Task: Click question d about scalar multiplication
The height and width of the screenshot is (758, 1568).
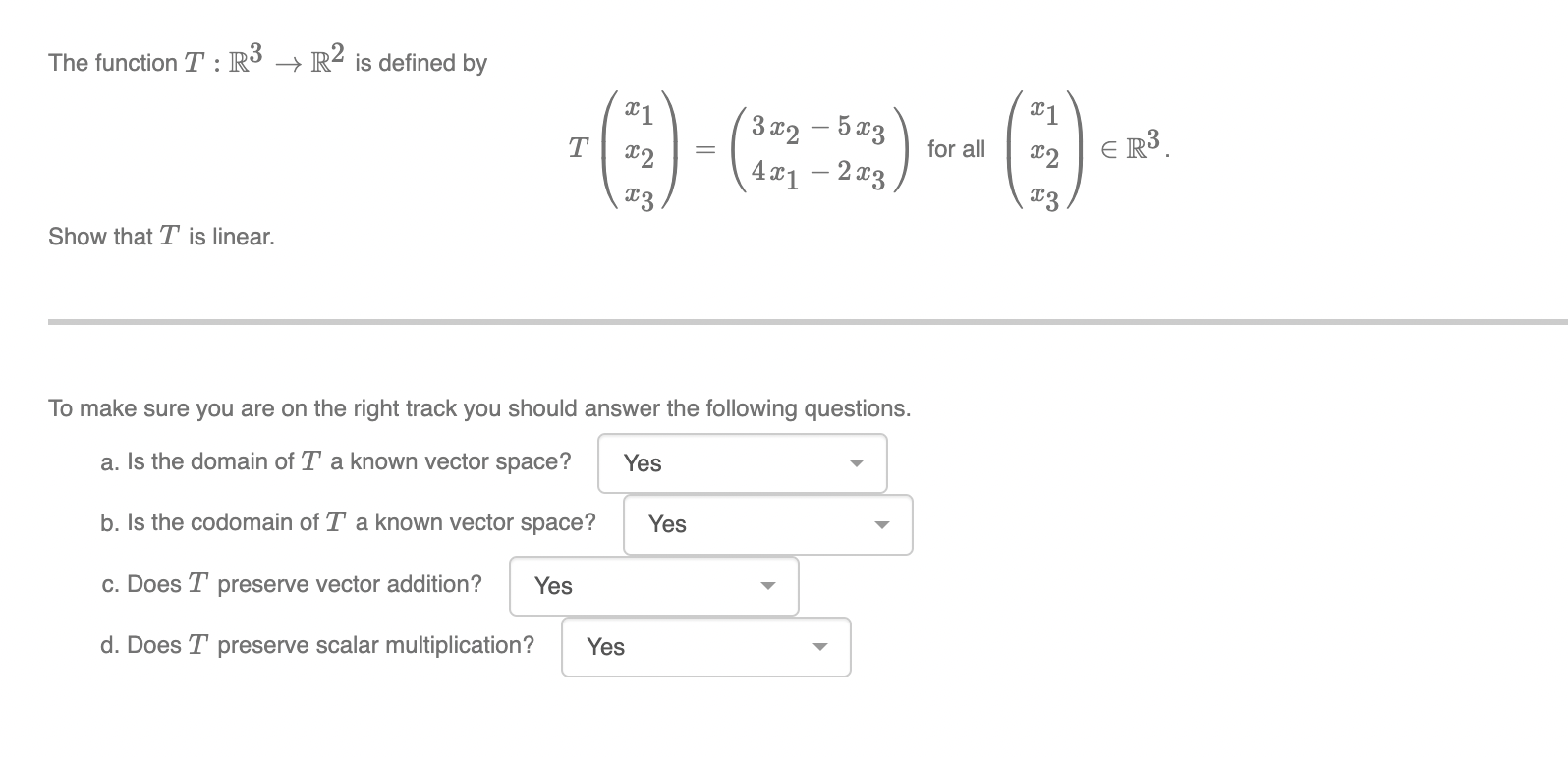Action: click(x=317, y=645)
